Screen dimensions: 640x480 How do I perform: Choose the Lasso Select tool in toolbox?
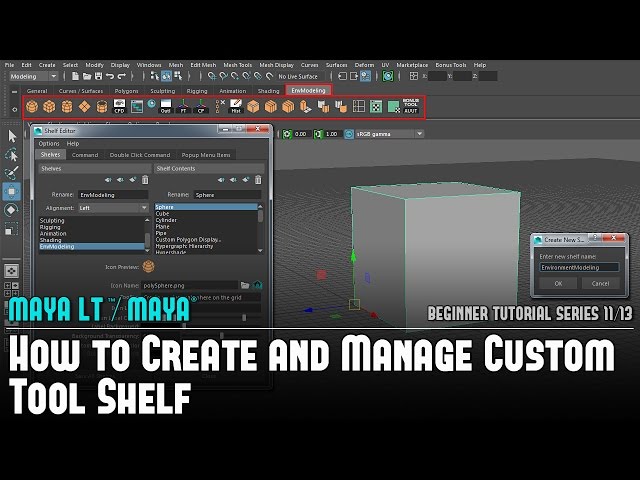[x=12, y=155]
